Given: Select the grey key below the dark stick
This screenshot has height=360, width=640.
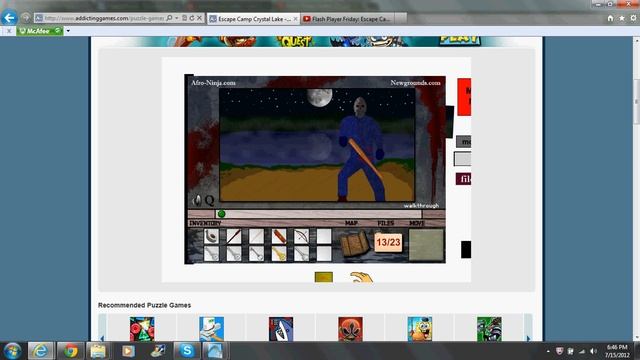Looking at the screenshot, I should click(x=234, y=254).
